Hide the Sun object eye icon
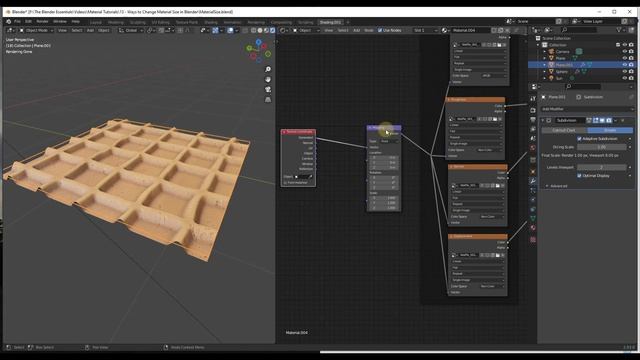640x360 pixels. [624, 78]
